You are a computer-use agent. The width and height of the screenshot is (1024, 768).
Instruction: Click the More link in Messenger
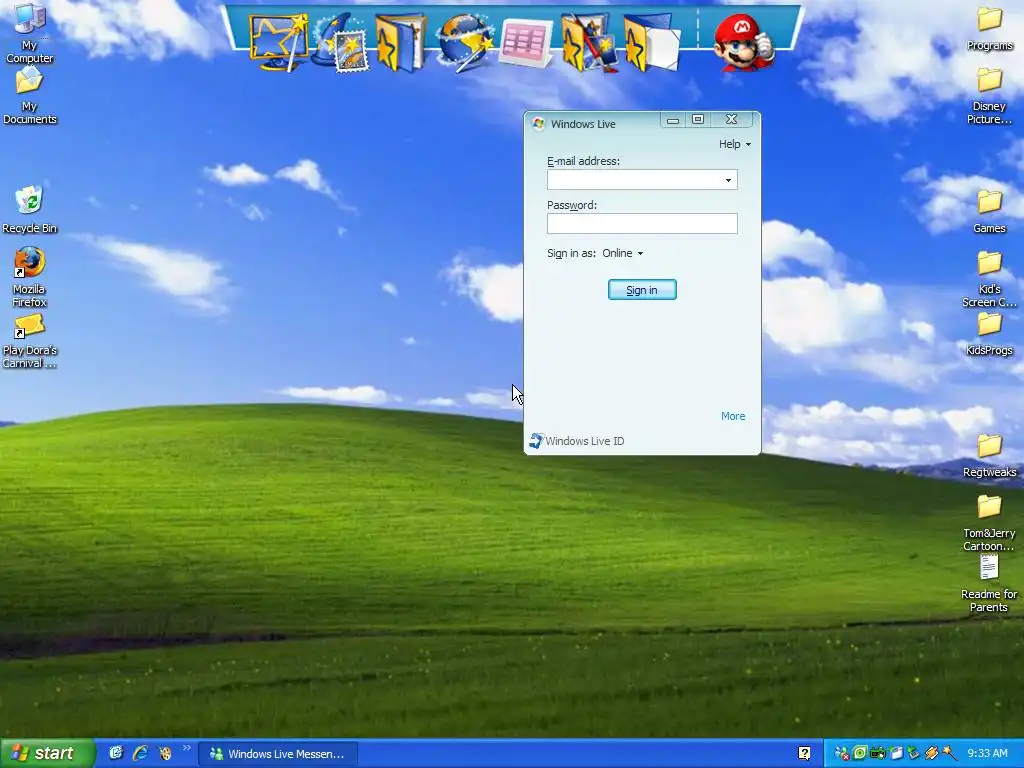(x=733, y=416)
